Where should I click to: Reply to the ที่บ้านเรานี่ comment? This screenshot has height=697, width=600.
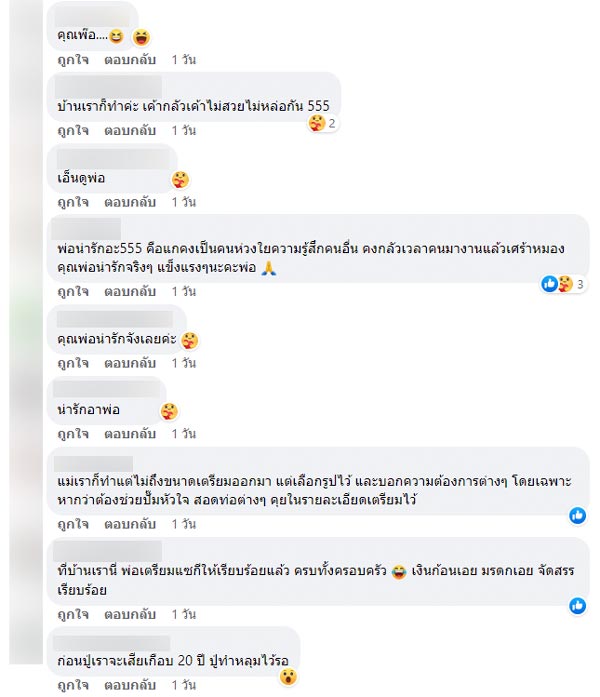(x=130, y=614)
